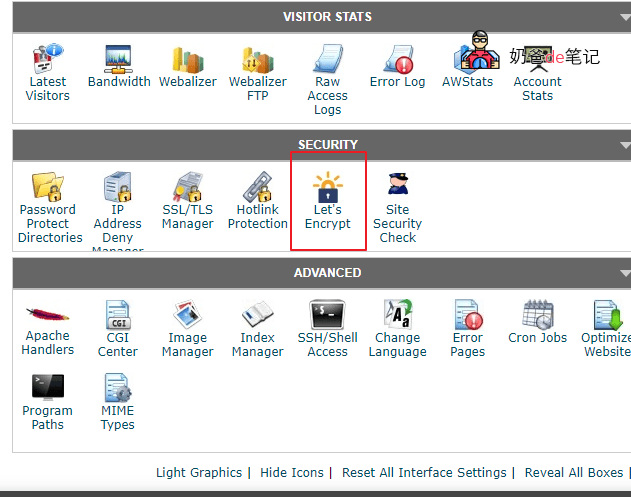Collapse the Visitor Stats section

(x=625, y=18)
